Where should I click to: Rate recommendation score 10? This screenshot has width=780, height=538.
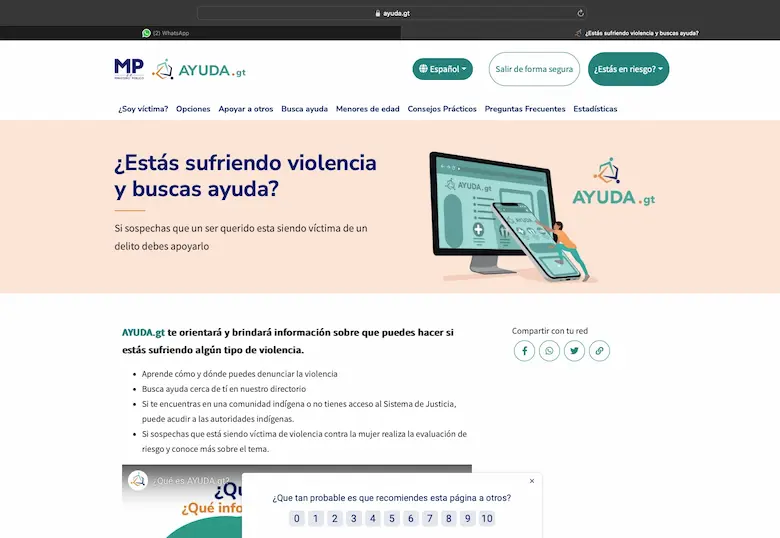click(x=487, y=519)
